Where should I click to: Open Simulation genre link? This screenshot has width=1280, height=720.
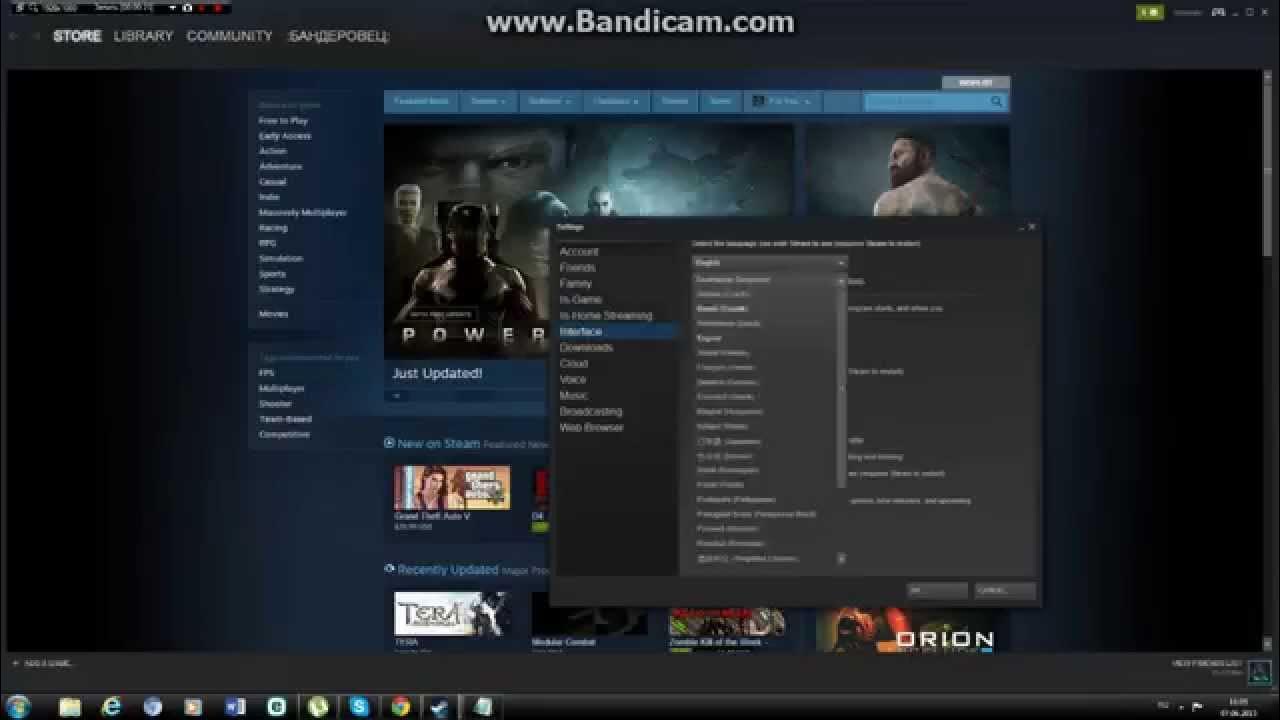tap(280, 258)
